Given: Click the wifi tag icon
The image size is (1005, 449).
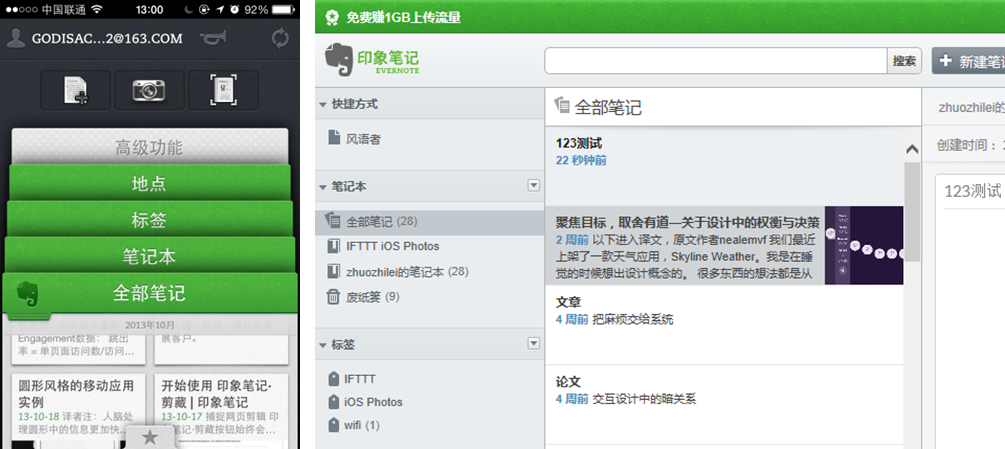Looking at the screenshot, I should pyautogui.click(x=333, y=425).
